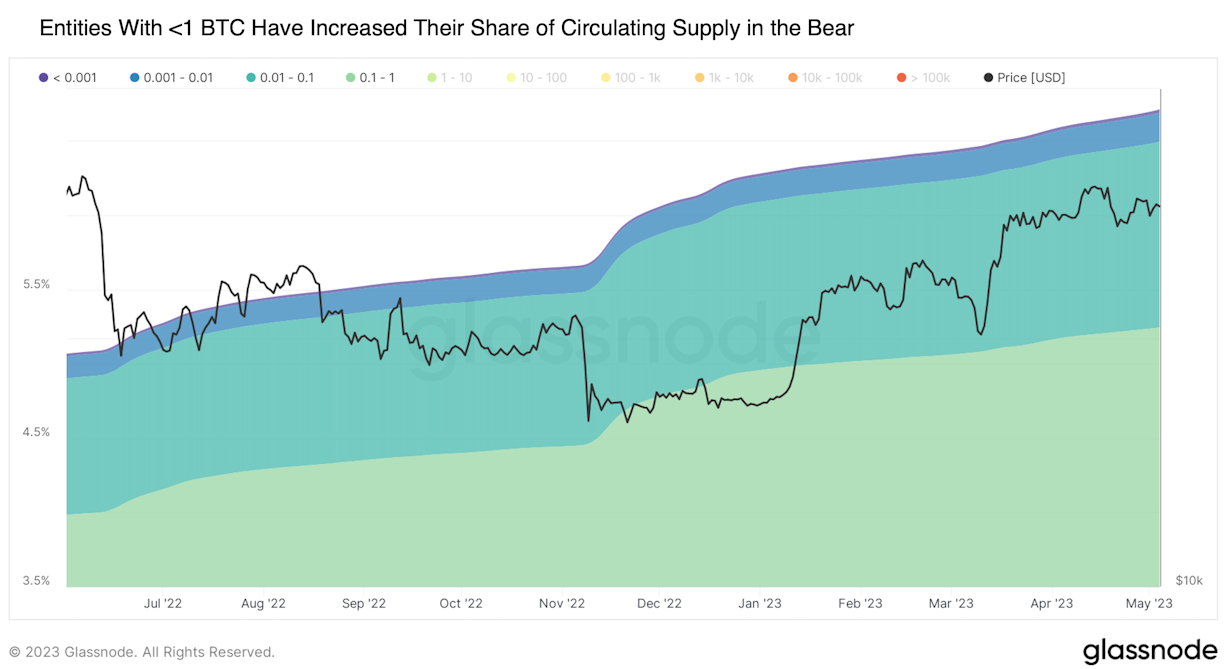The image size is (1224, 669).
Task: Toggle the '0.001 - 0.01' legend series
Action: (x=171, y=77)
